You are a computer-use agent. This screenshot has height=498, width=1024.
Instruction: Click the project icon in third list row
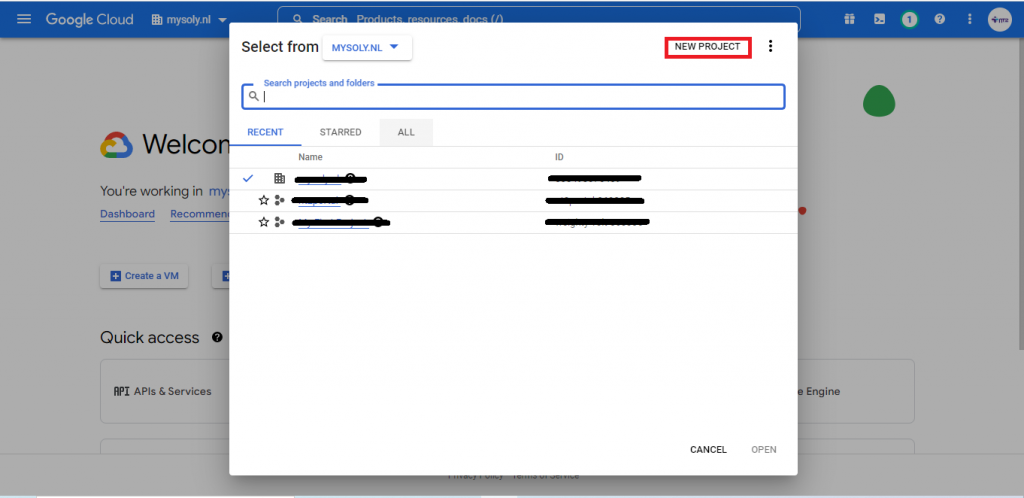(x=280, y=222)
